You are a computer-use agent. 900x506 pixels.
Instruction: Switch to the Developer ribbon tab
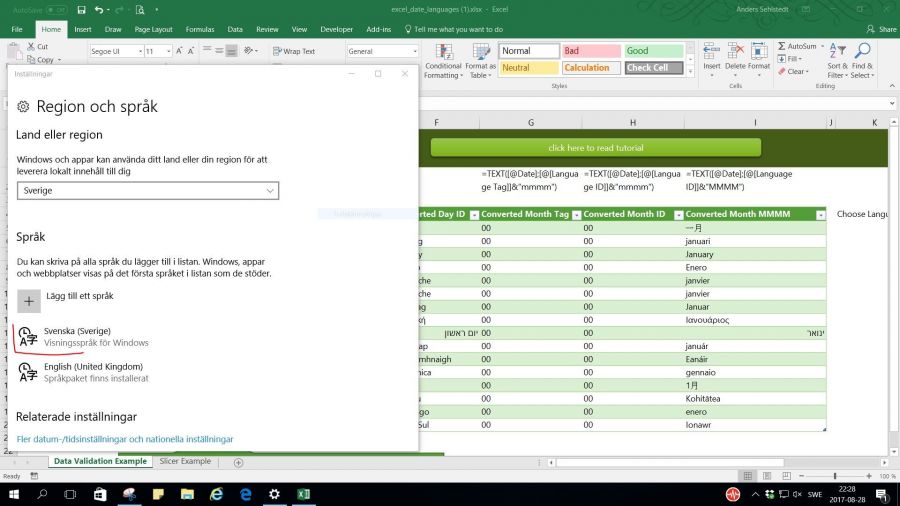[x=336, y=29]
